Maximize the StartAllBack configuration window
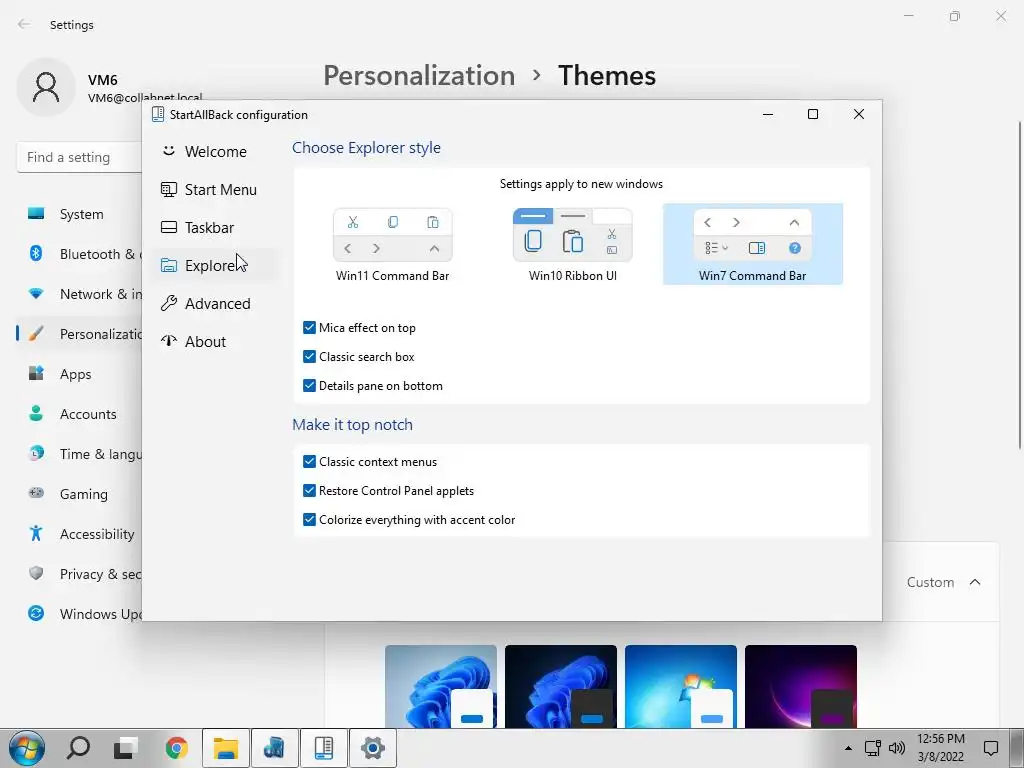This screenshot has width=1024, height=768. coord(813,114)
